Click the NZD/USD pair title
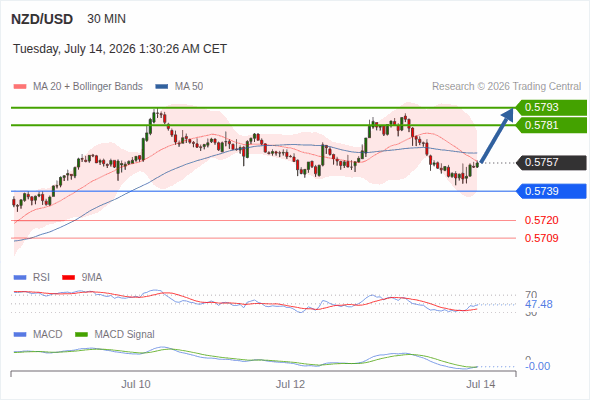The width and height of the screenshot is (590, 400). (42, 19)
